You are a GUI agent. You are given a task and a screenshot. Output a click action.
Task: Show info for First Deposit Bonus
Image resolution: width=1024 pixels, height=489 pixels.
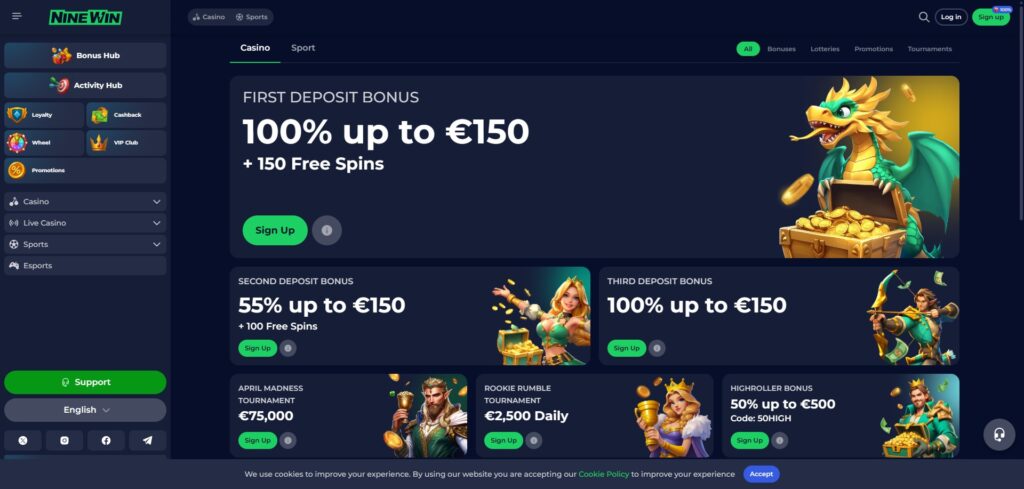tap(327, 230)
